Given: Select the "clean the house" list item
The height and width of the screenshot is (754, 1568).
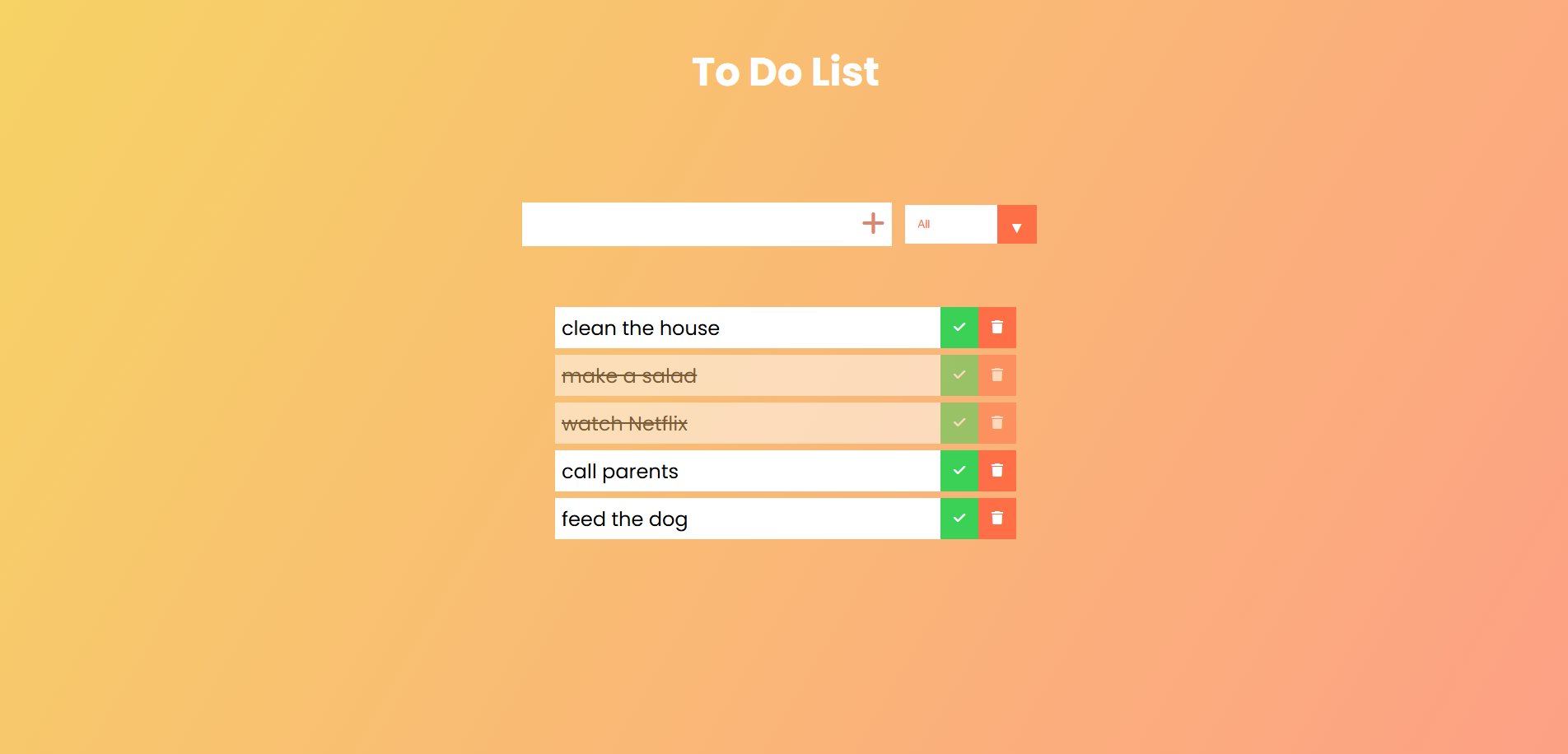Looking at the screenshot, I should coord(741,327).
